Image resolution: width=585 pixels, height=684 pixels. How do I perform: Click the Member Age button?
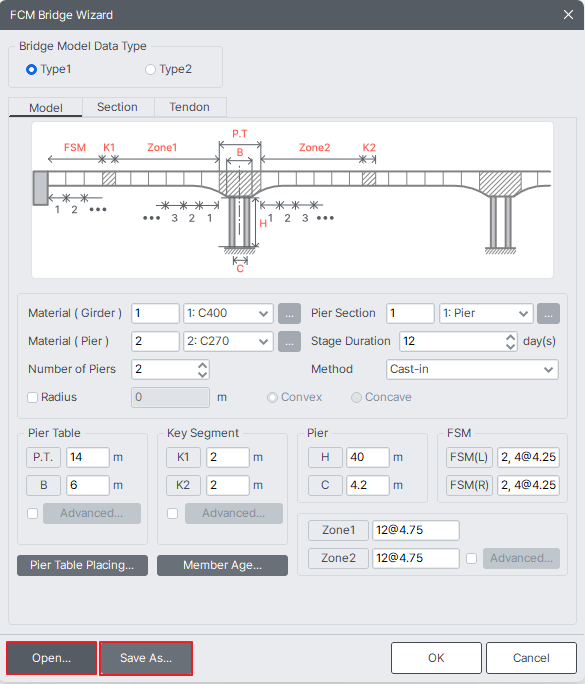[x=222, y=565]
